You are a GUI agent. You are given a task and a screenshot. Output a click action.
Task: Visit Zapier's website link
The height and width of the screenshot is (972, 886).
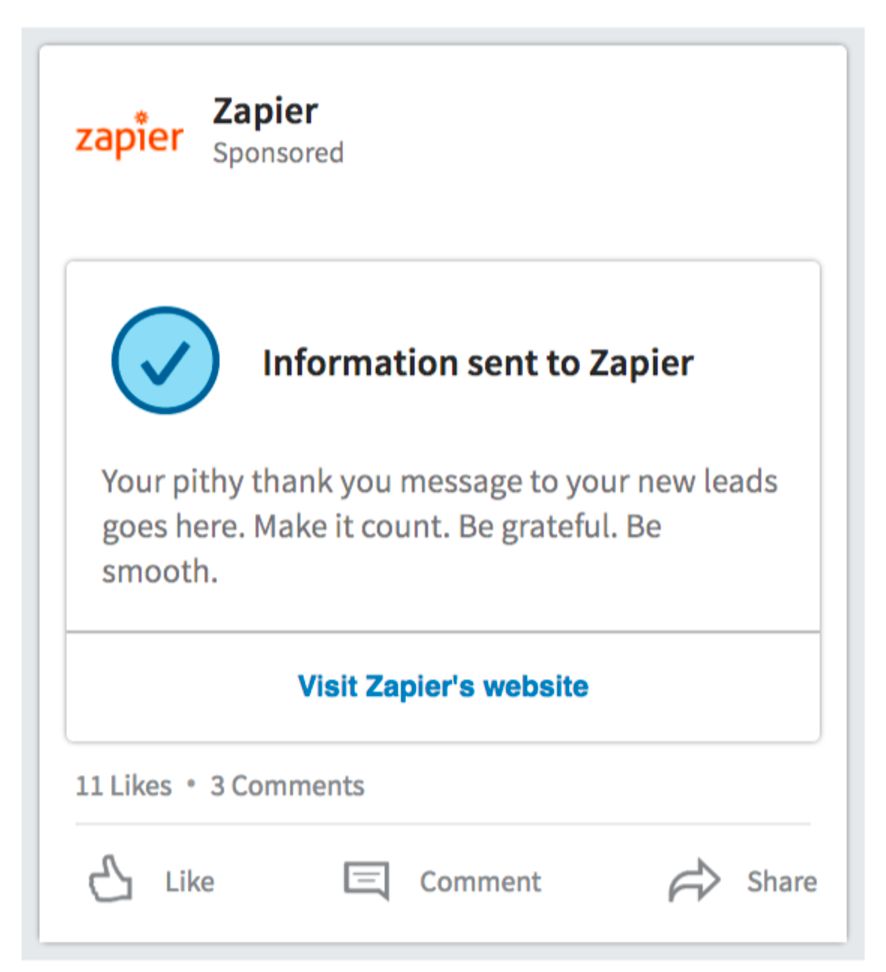point(443,687)
